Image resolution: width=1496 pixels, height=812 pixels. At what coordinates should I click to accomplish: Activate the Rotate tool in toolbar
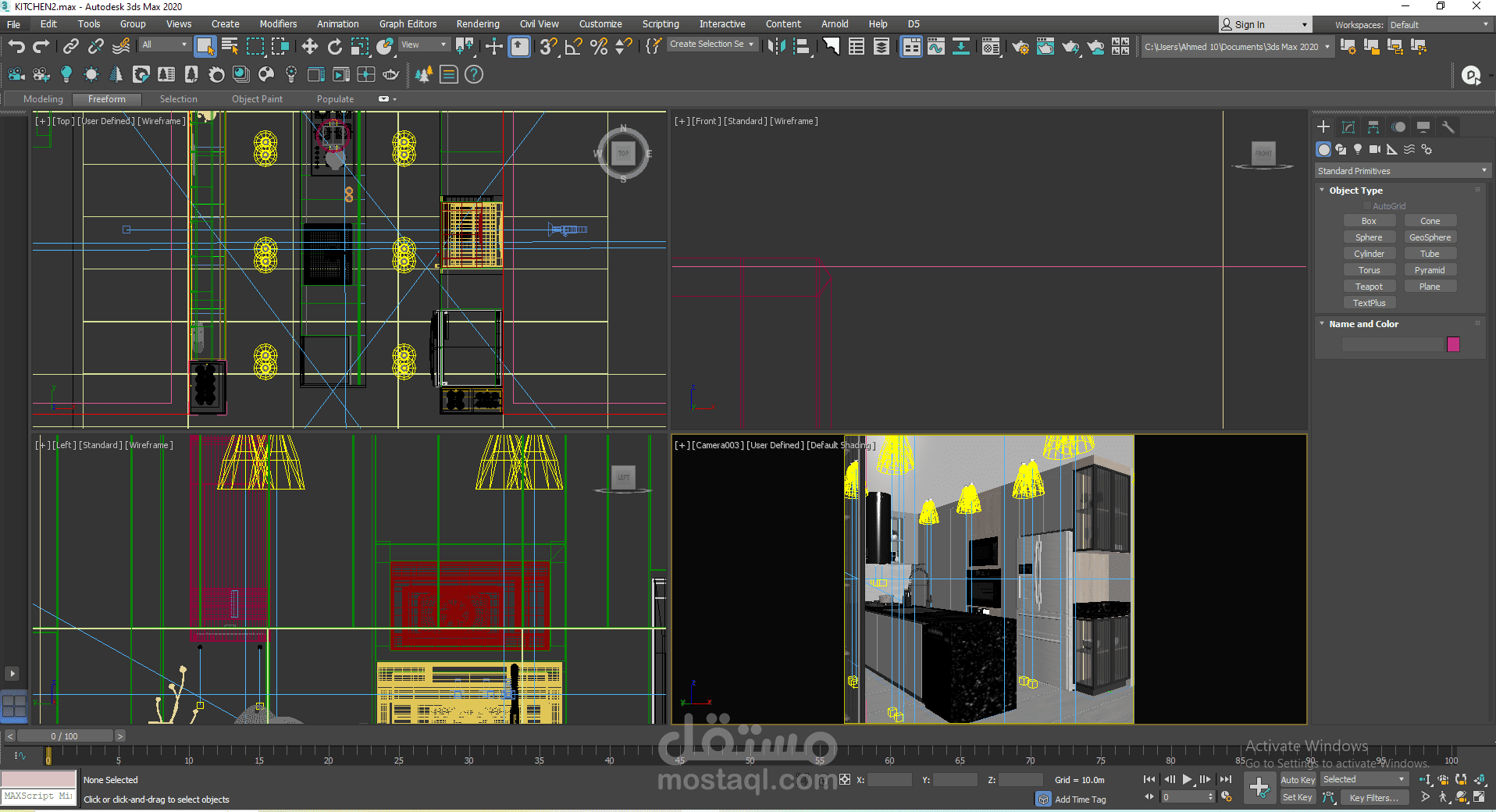pyautogui.click(x=335, y=47)
